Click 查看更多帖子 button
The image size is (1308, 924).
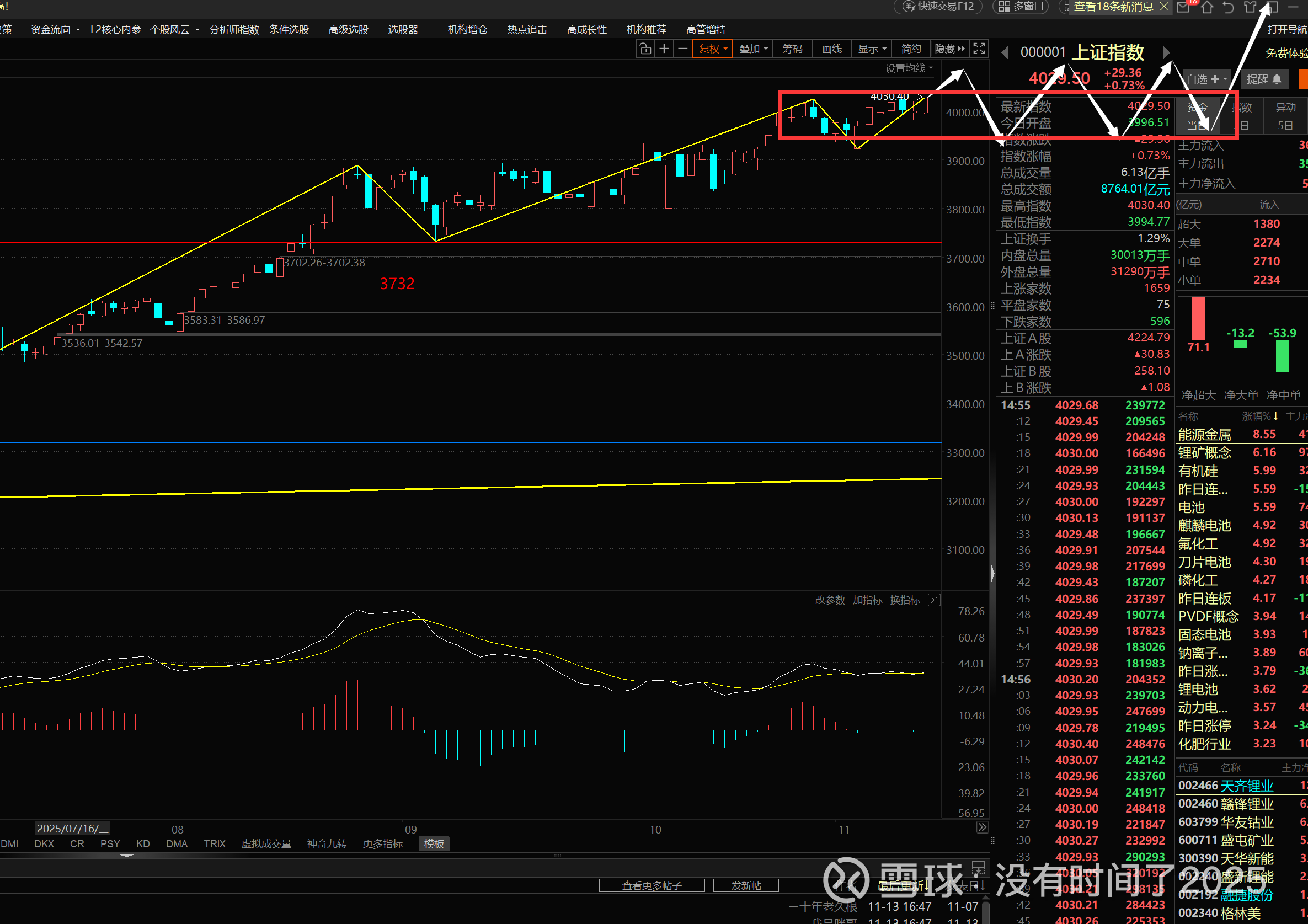tap(651, 885)
